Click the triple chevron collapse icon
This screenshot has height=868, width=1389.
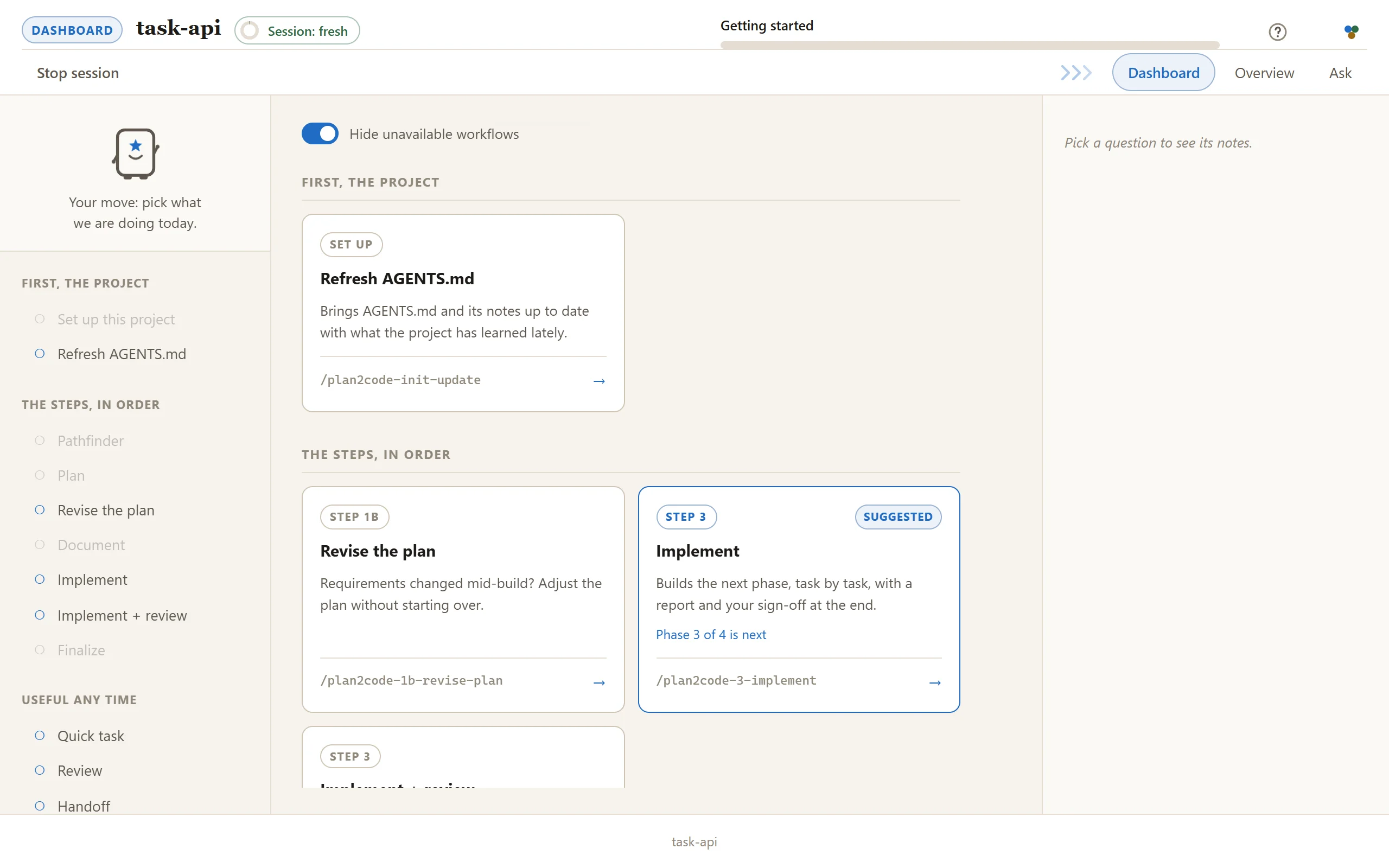coord(1075,73)
